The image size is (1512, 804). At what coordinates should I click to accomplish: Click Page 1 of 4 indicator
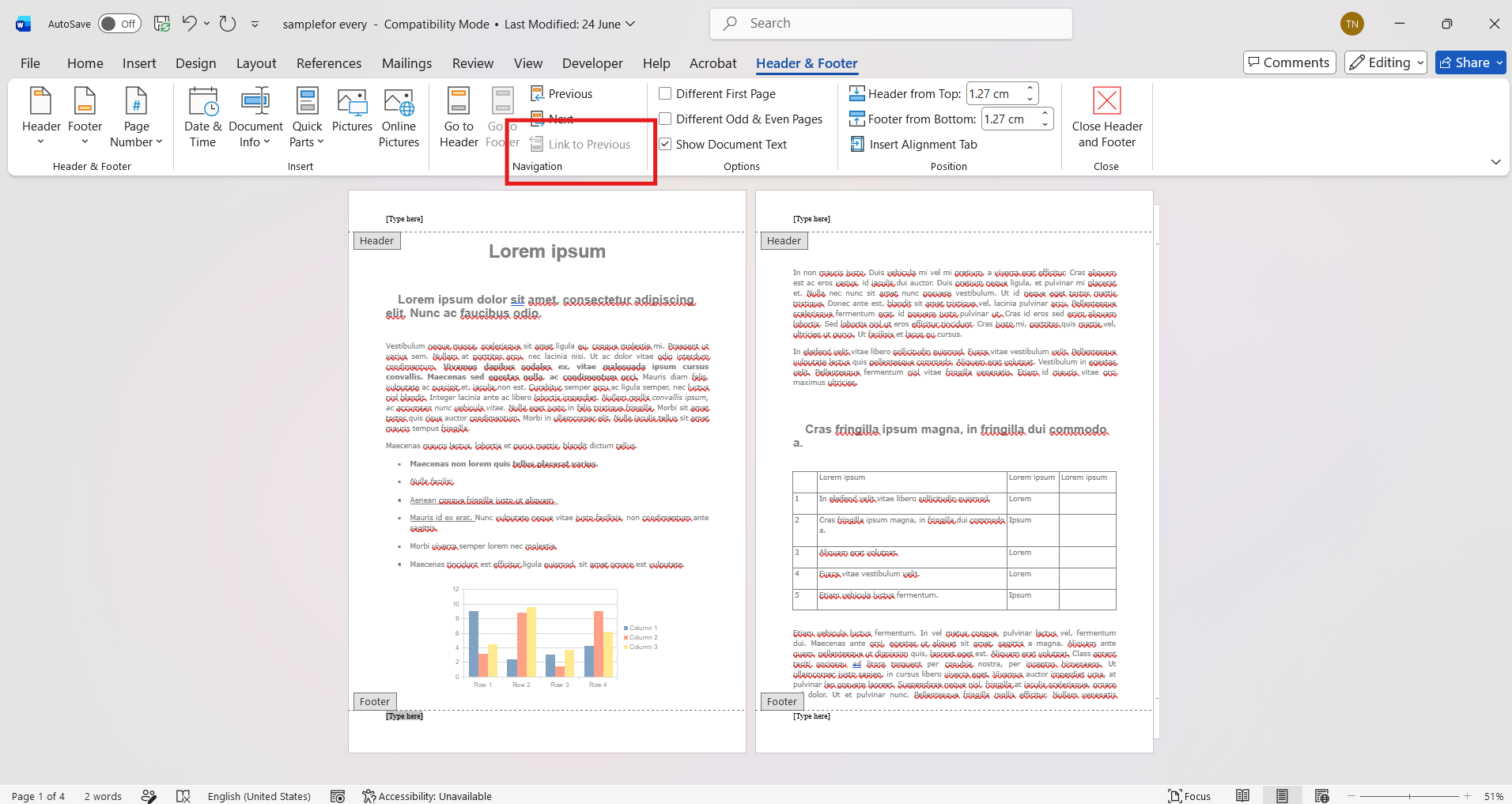click(x=38, y=796)
